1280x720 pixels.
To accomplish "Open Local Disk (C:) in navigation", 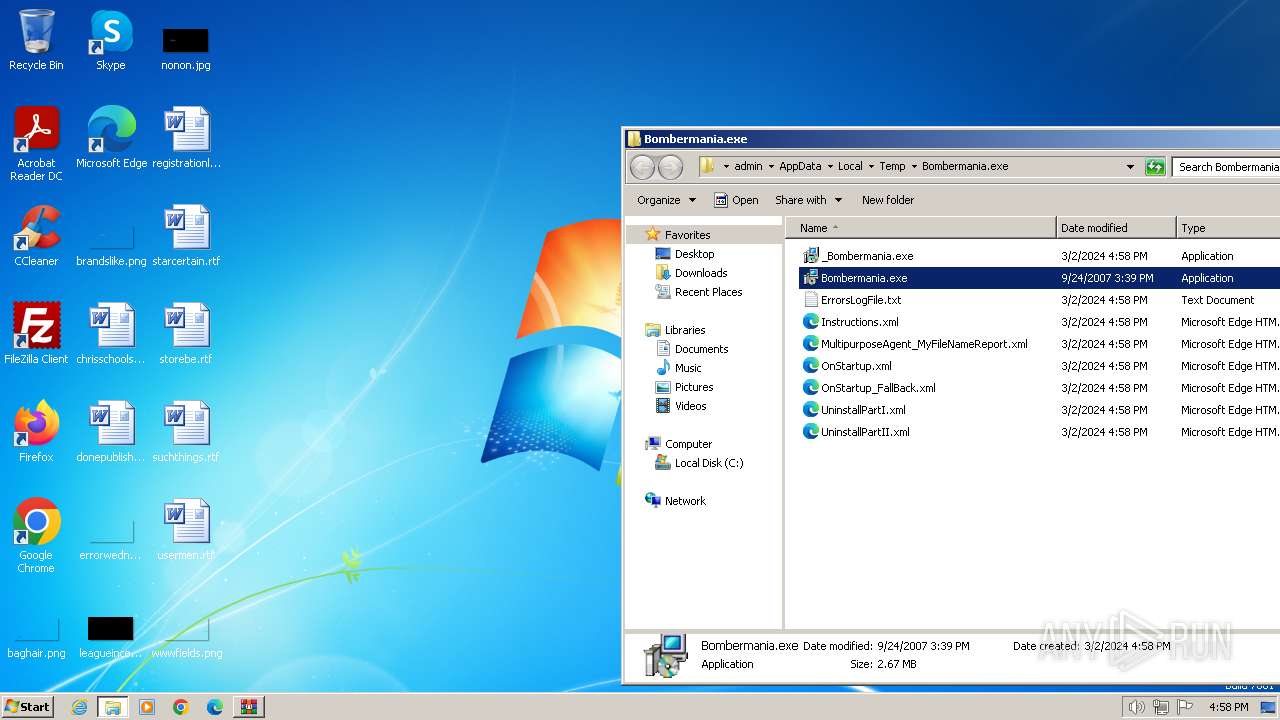I will 708,463.
